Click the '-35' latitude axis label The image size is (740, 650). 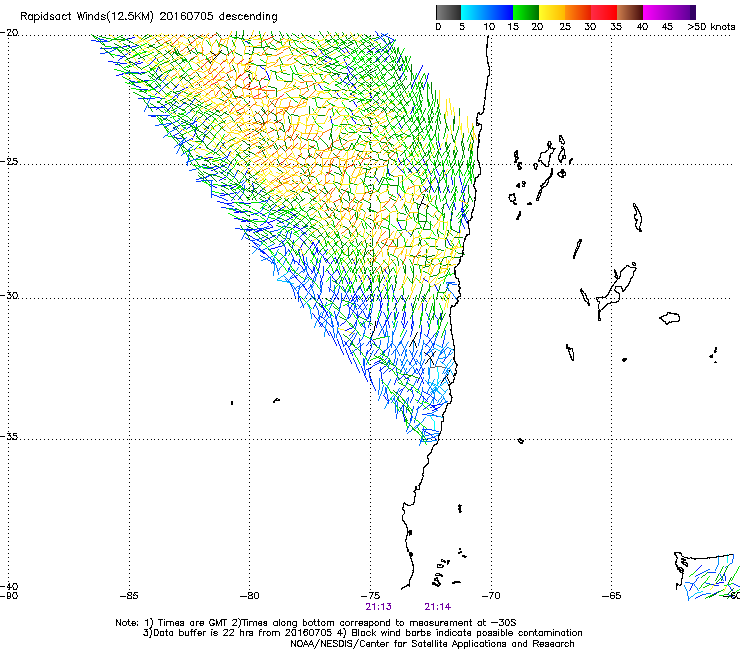click(x=9, y=437)
